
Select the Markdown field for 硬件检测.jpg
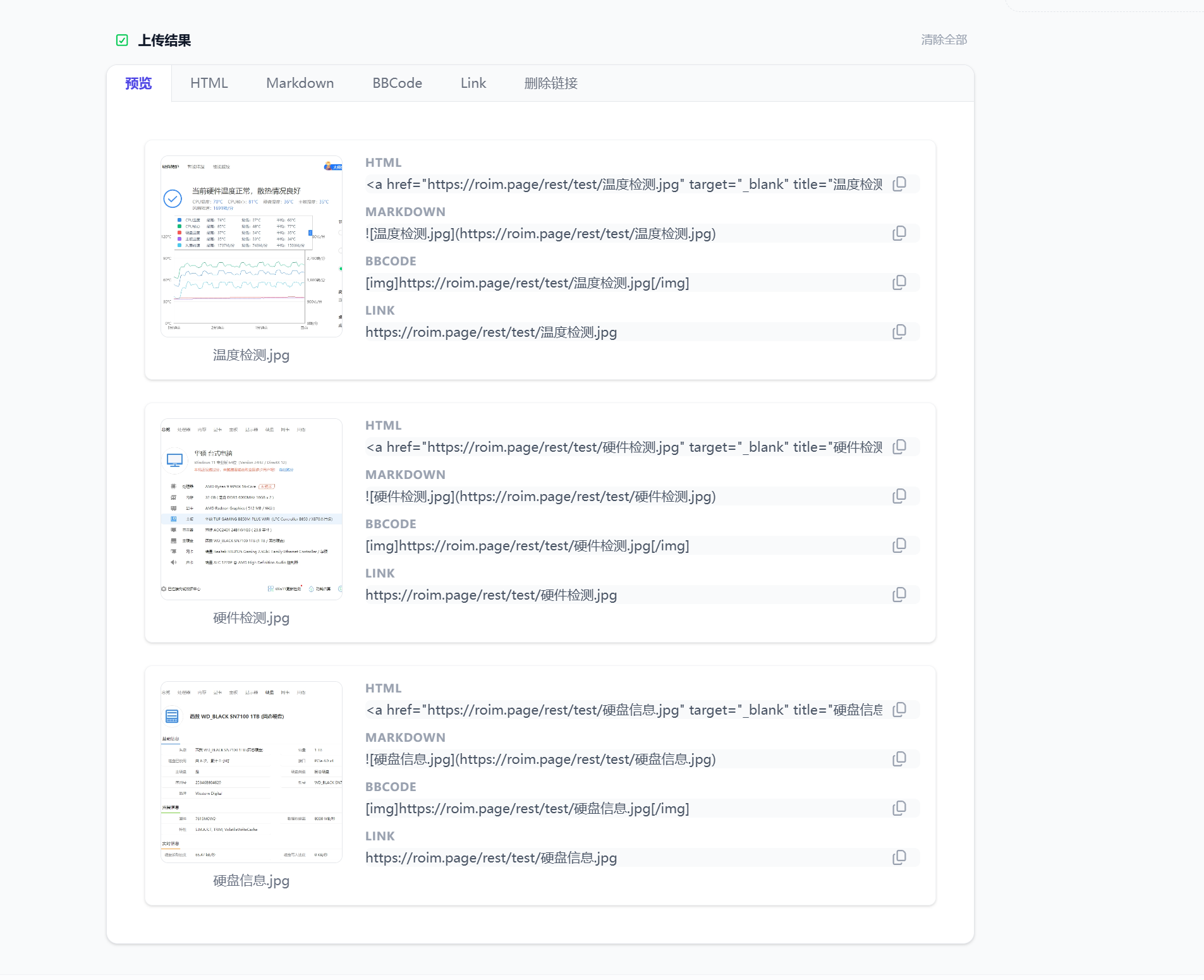[x=624, y=496]
